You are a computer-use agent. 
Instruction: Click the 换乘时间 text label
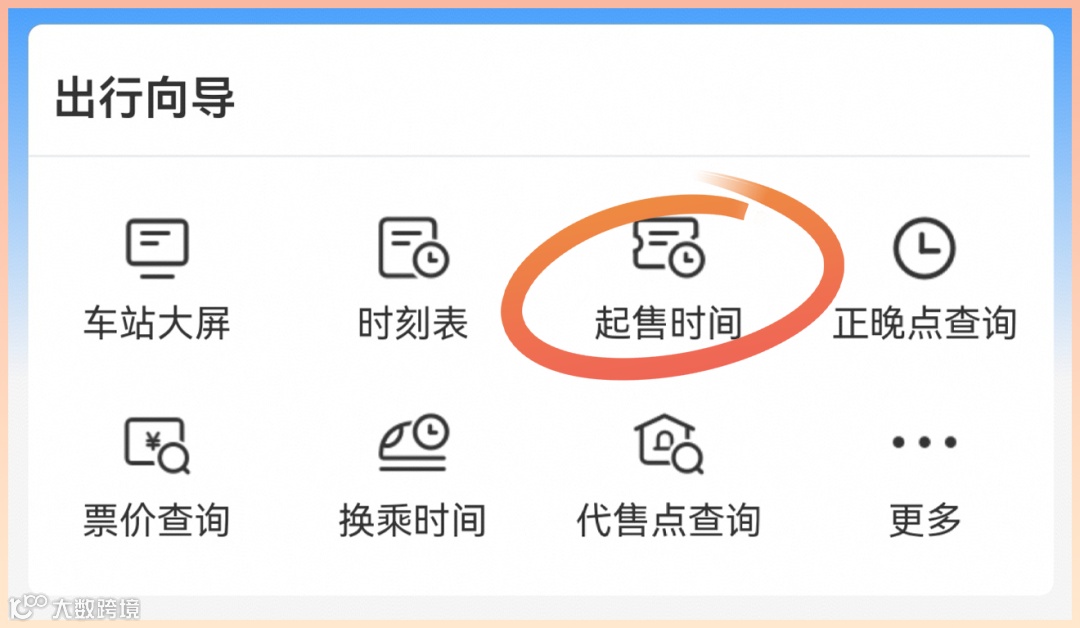413,520
